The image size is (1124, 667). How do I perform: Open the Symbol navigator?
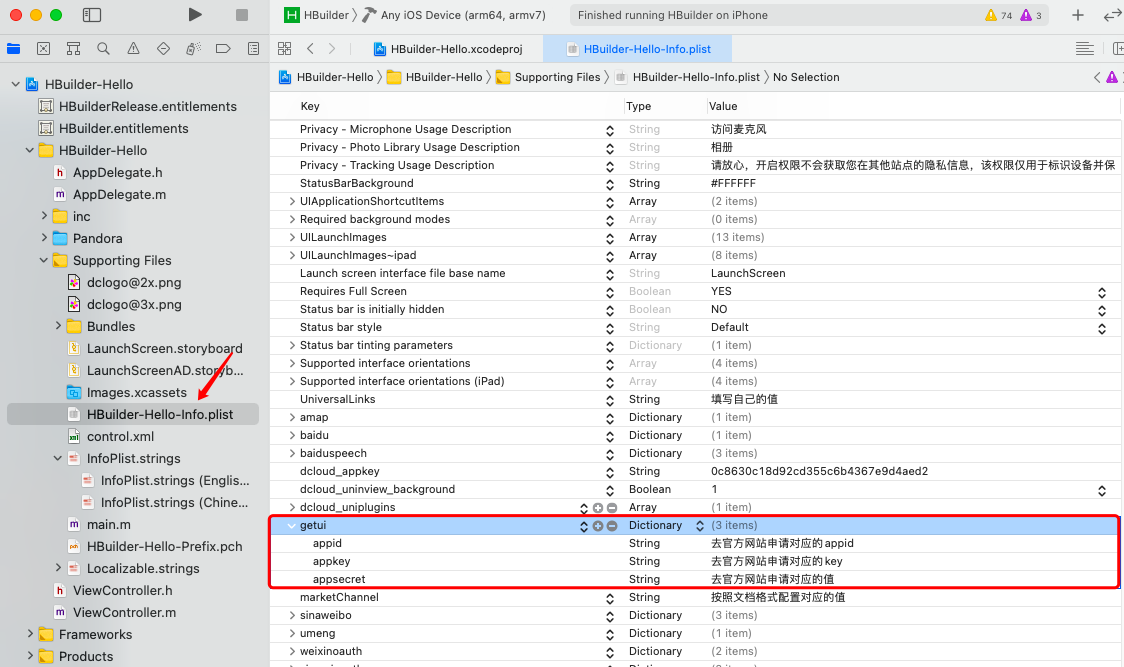73,49
